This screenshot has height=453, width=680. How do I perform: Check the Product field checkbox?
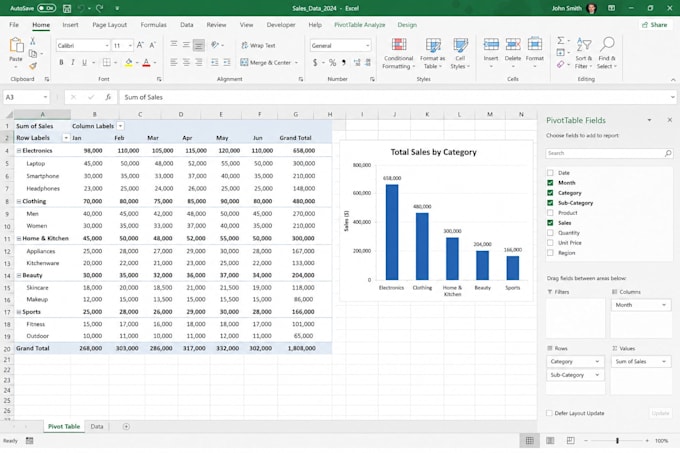pos(550,213)
